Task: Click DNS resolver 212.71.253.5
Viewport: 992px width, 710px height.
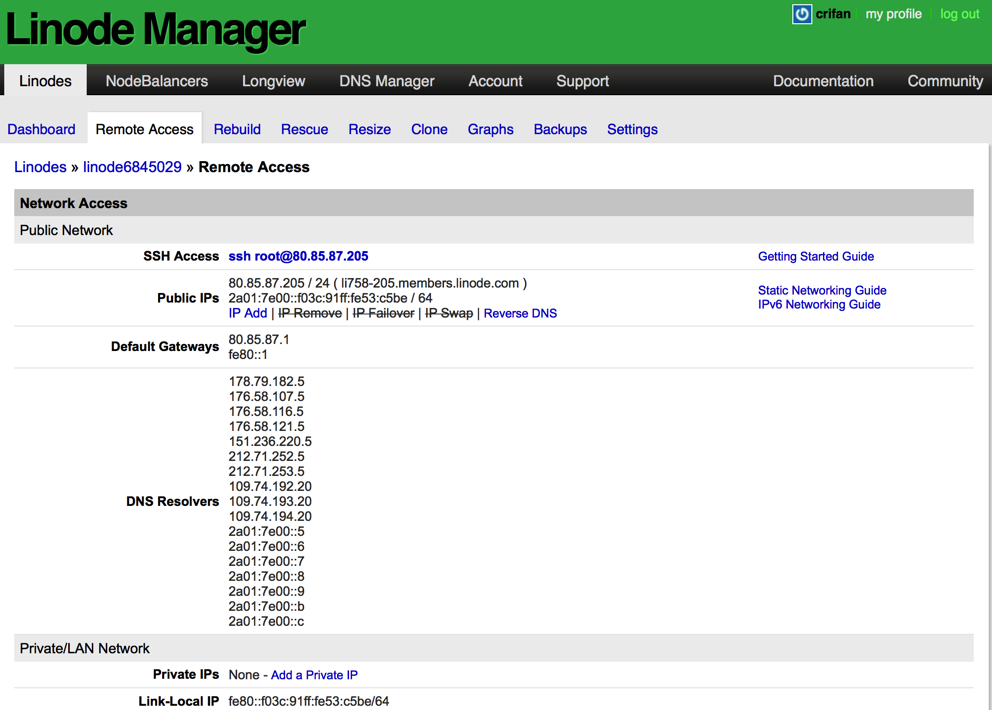Action: 266,472
